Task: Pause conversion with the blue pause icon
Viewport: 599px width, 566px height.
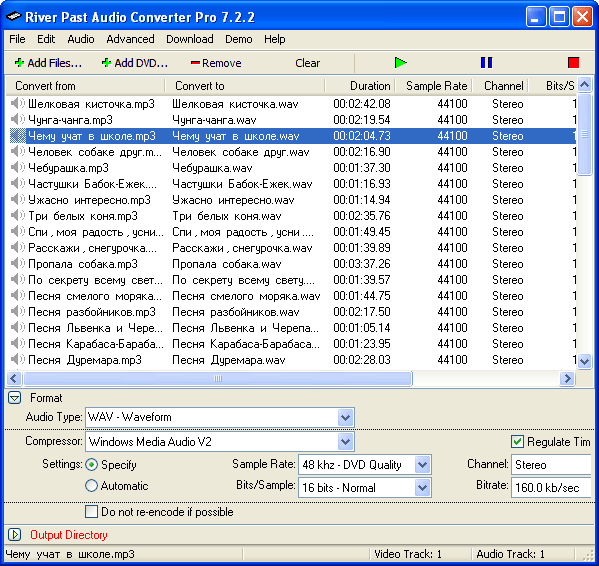Action: tap(486, 63)
